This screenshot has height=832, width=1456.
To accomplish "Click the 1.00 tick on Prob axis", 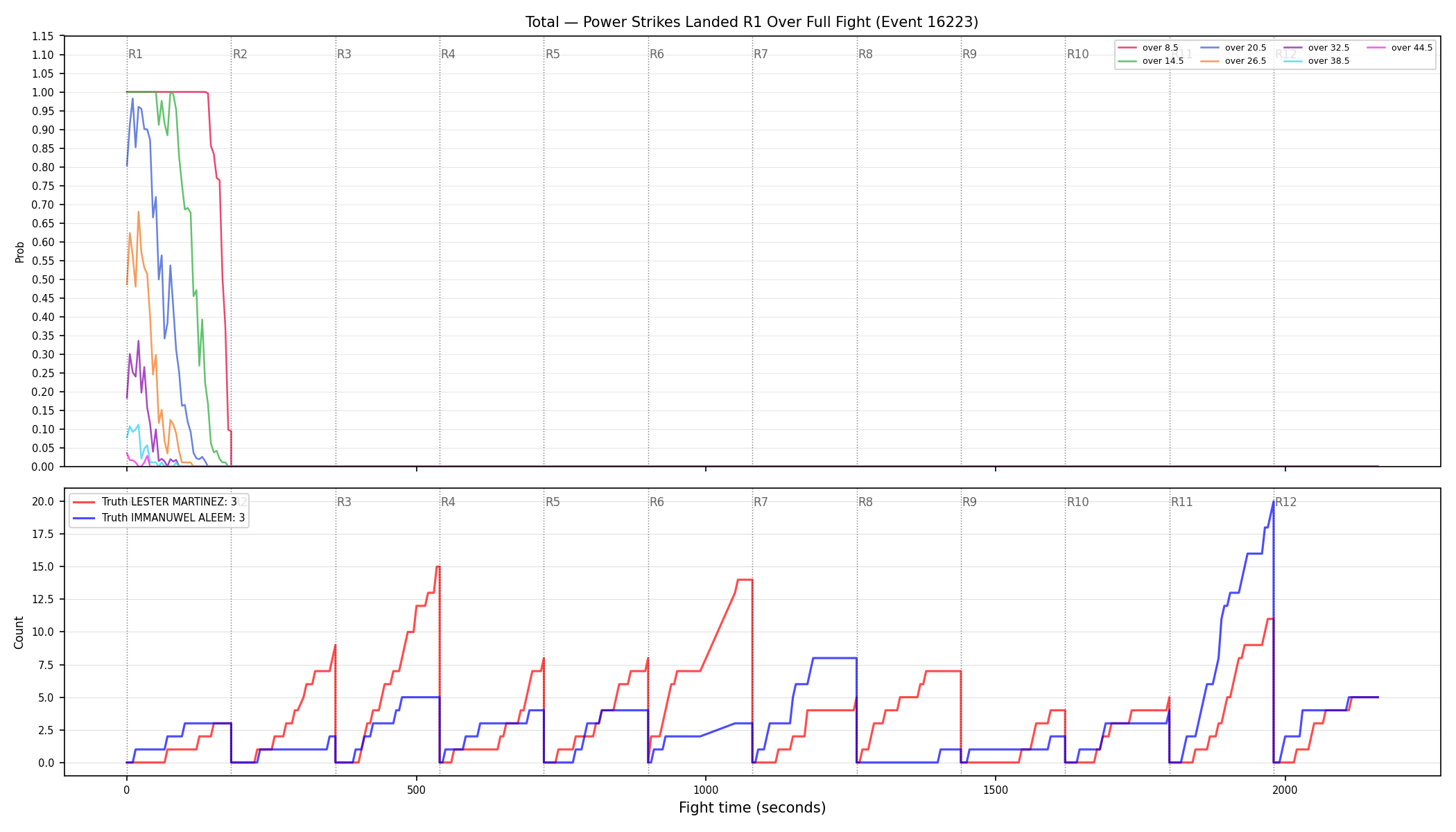I will pos(43,92).
